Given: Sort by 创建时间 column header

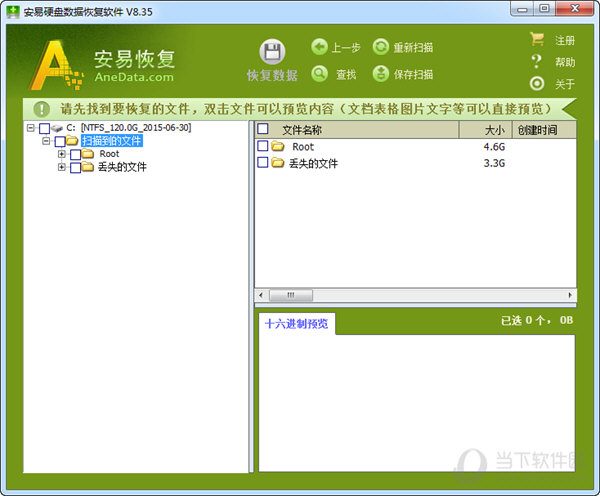Looking at the screenshot, I should (544, 130).
